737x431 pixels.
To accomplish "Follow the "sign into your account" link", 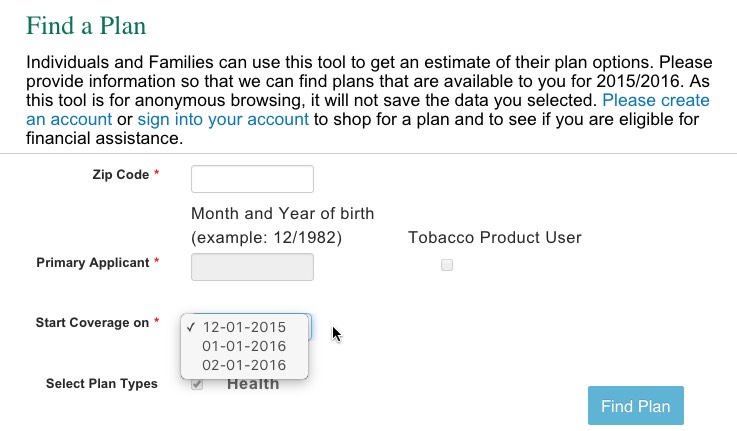I will pos(223,120).
